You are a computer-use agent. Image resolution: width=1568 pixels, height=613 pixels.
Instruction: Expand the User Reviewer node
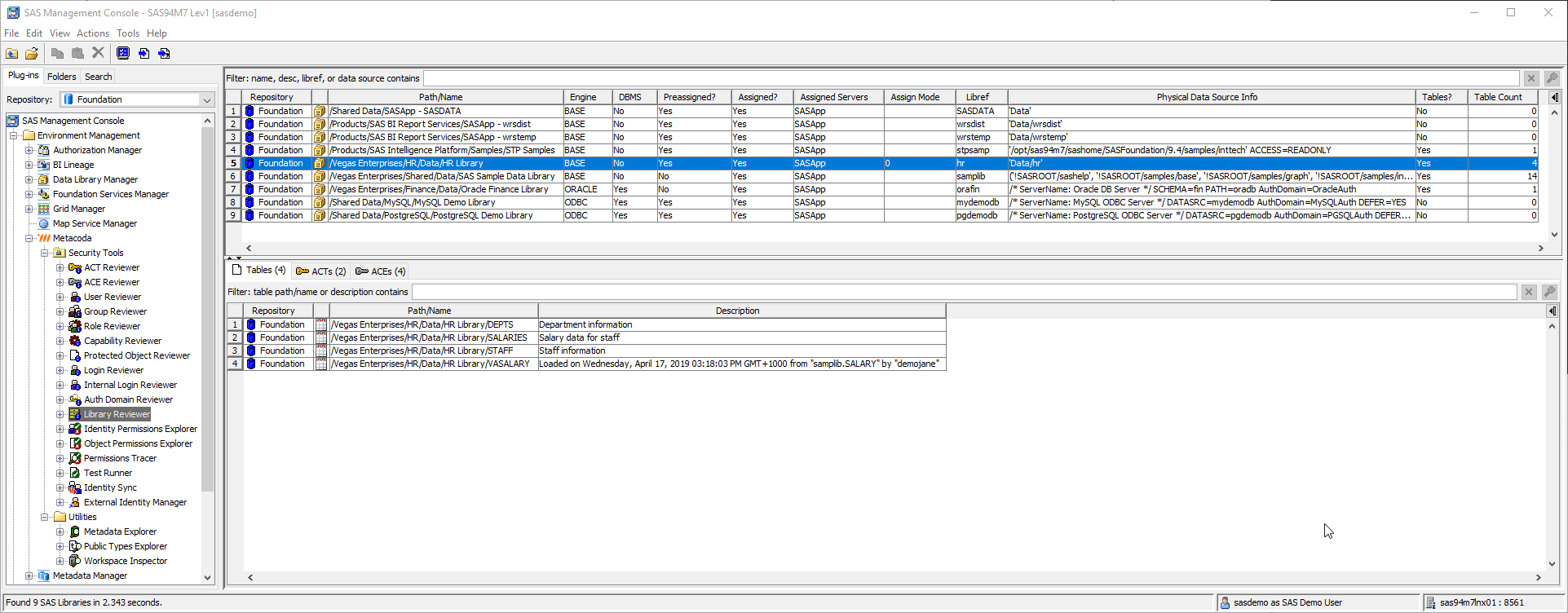(x=60, y=297)
